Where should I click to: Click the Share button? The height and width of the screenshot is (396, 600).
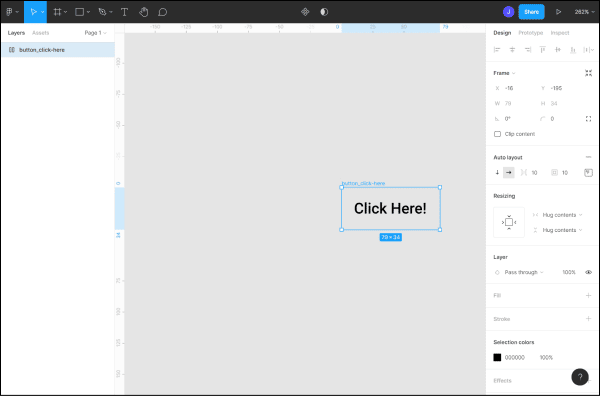(532, 12)
